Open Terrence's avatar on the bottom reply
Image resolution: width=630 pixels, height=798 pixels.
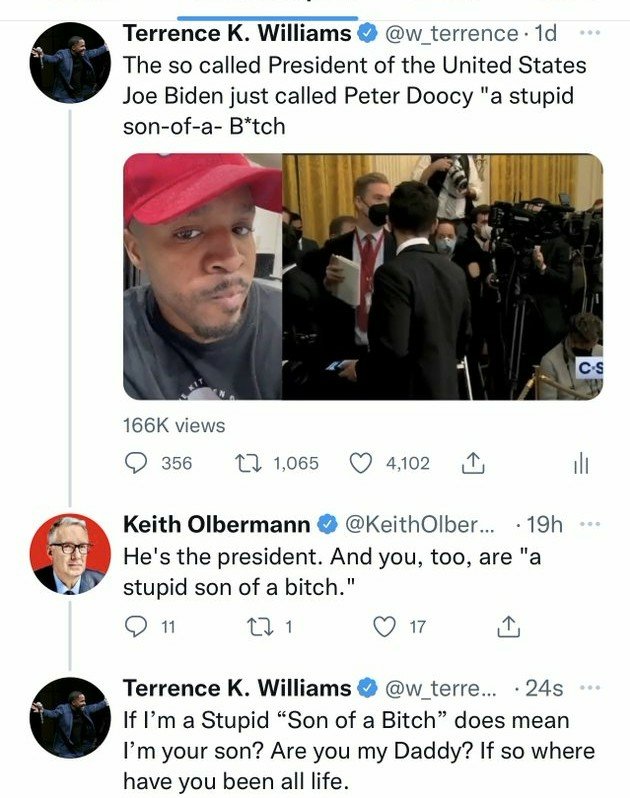point(69,717)
